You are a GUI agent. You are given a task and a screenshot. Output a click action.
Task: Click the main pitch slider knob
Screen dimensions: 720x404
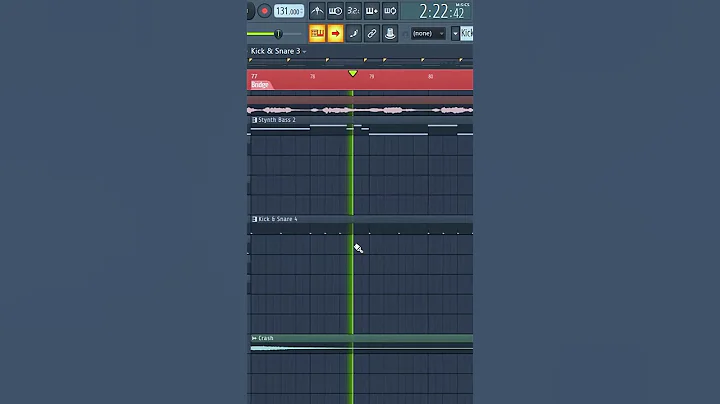[x=278, y=34]
